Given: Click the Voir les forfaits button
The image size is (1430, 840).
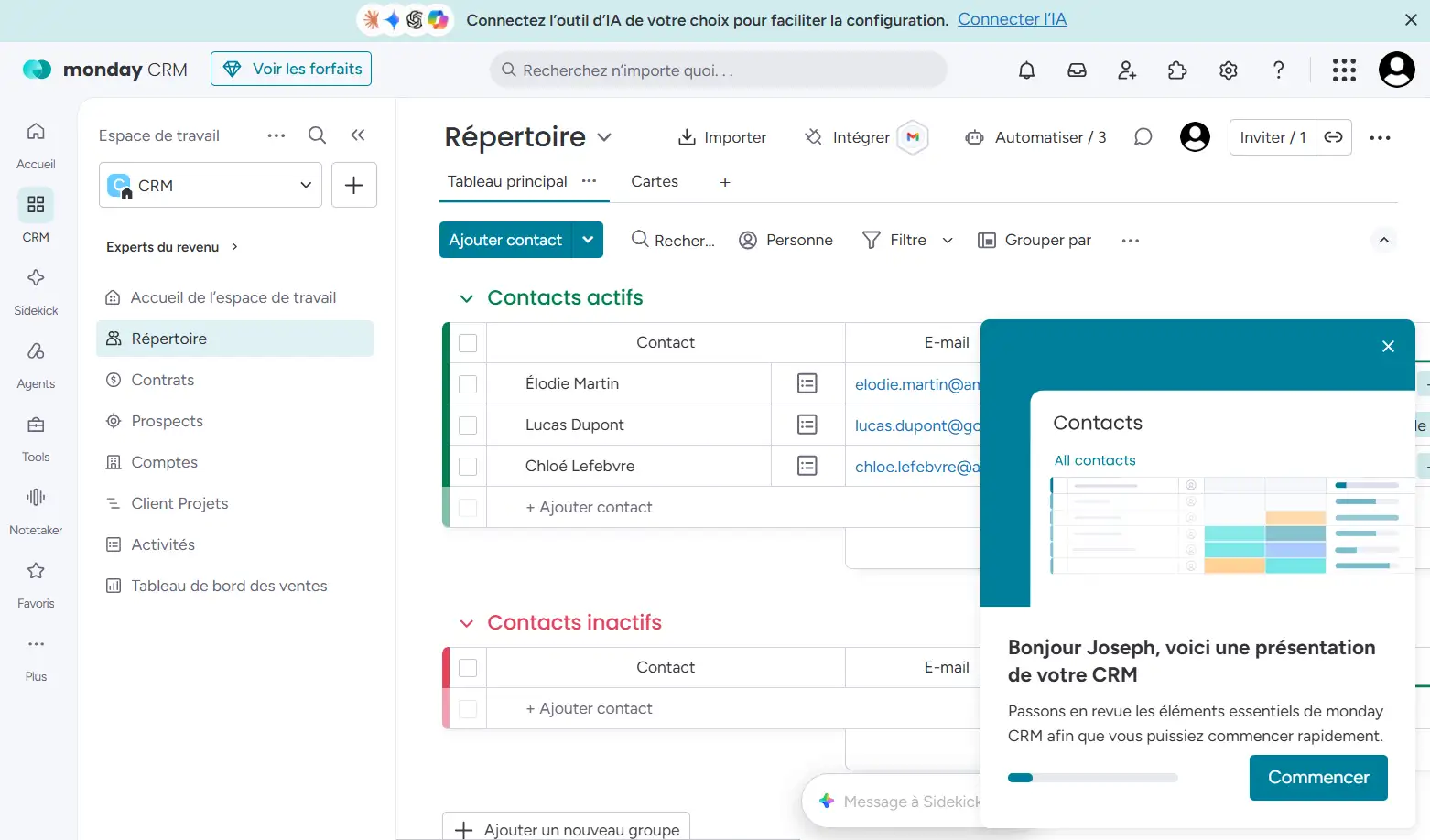Looking at the screenshot, I should pyautogui.click(x=291, y=69).
